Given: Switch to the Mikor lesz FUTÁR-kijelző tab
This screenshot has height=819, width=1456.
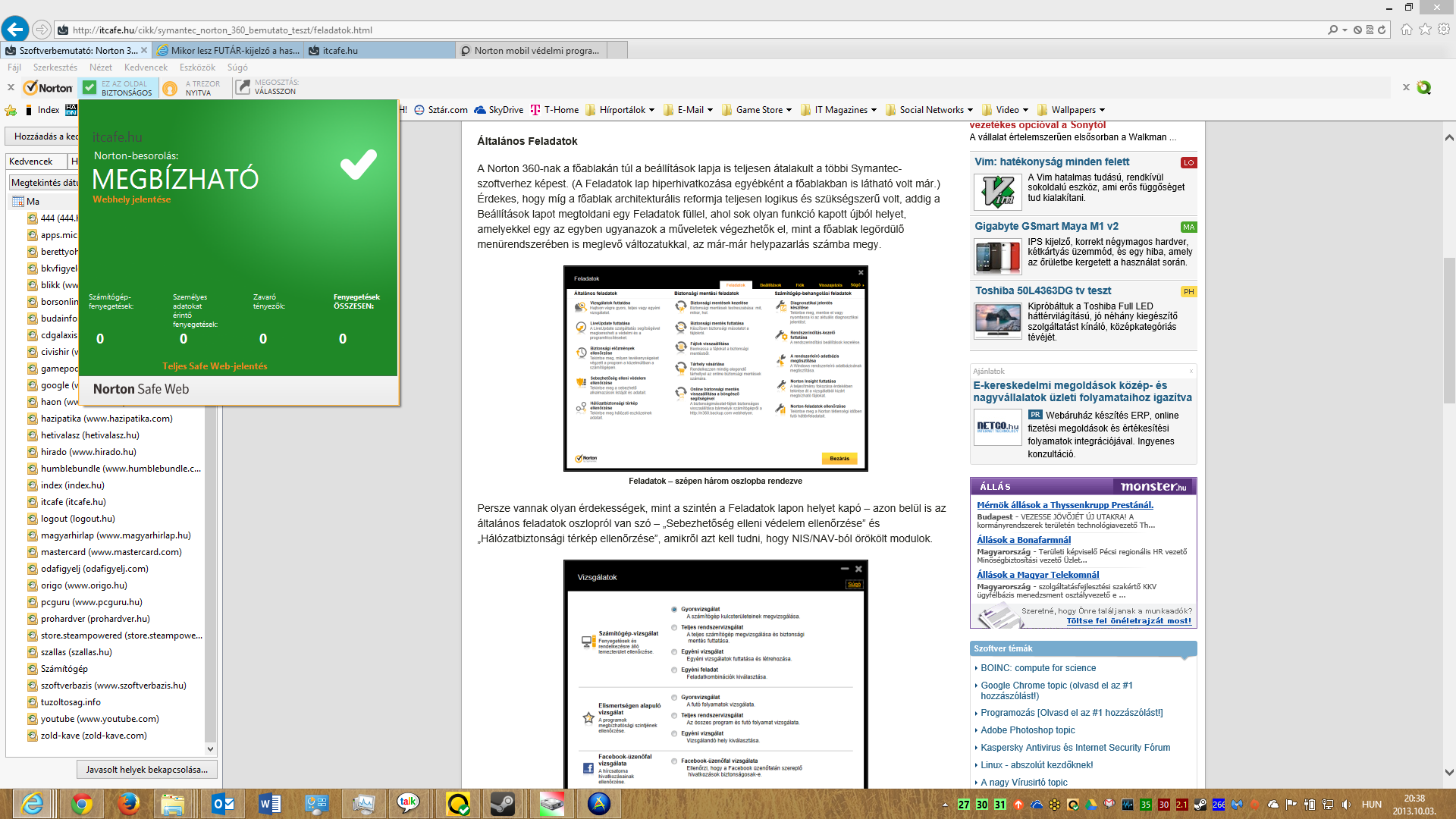Looking at the screenshot, I should [x=228, y=50].
